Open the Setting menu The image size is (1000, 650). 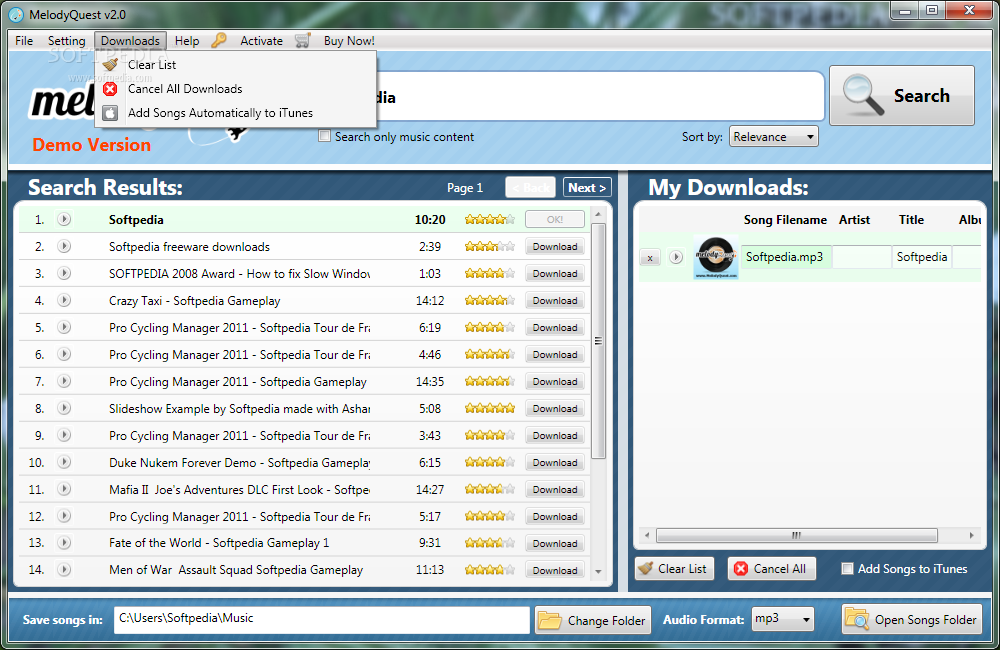(66, 40)
